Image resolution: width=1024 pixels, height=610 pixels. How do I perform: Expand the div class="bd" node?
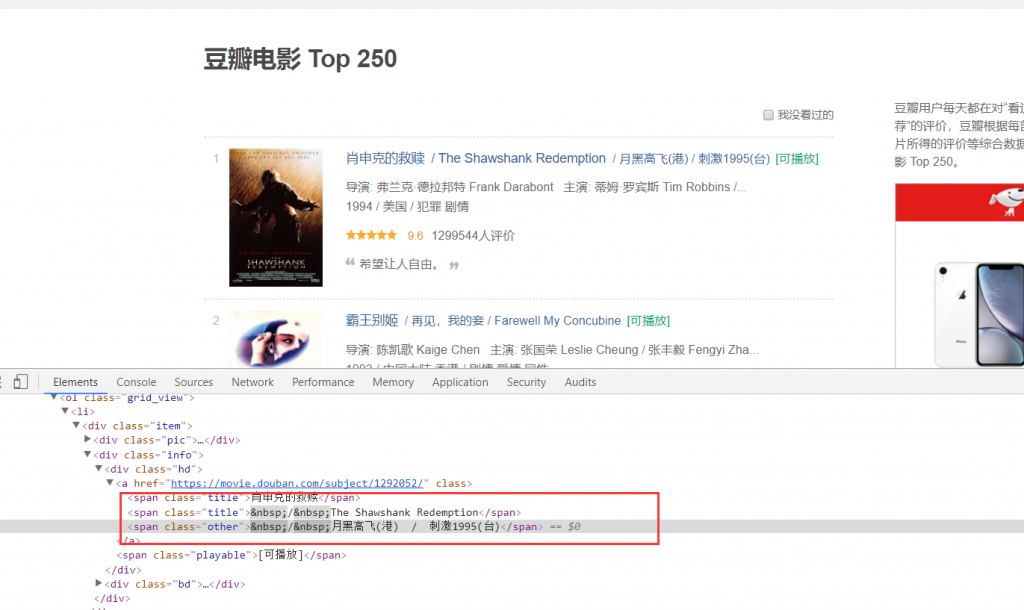(x=99, y=584)
